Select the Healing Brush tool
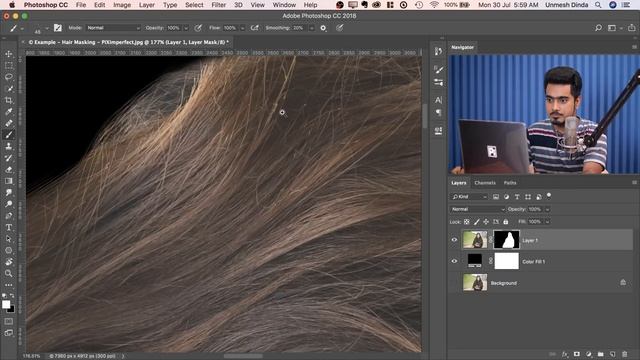Image resolution: width=640 pixels, height=360 pixels. point(9,123)
